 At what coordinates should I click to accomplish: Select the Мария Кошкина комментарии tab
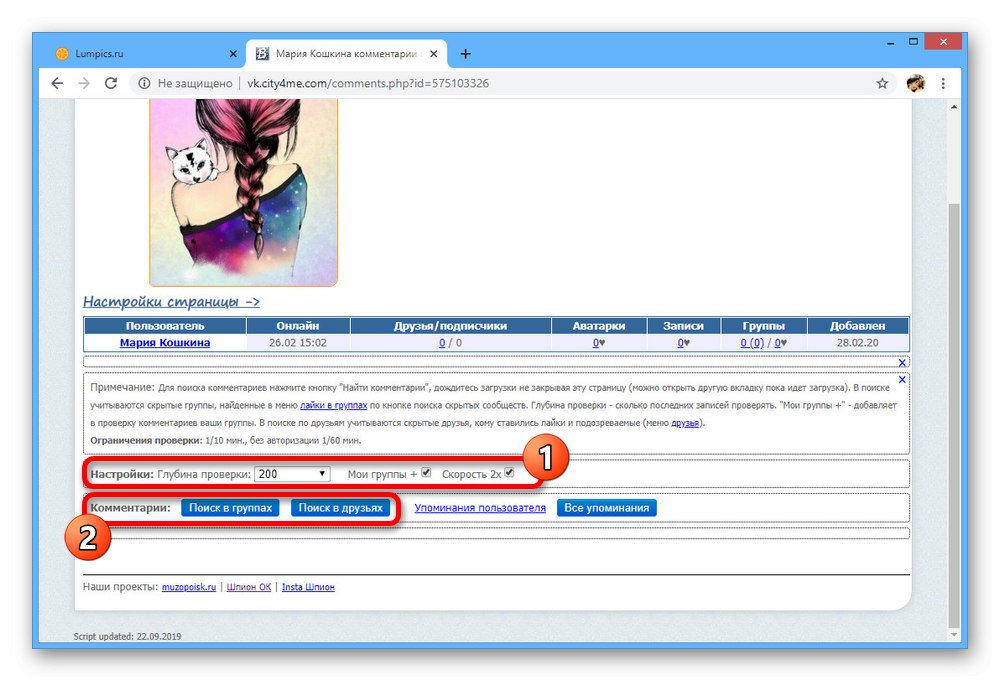(x=347, y=54)
